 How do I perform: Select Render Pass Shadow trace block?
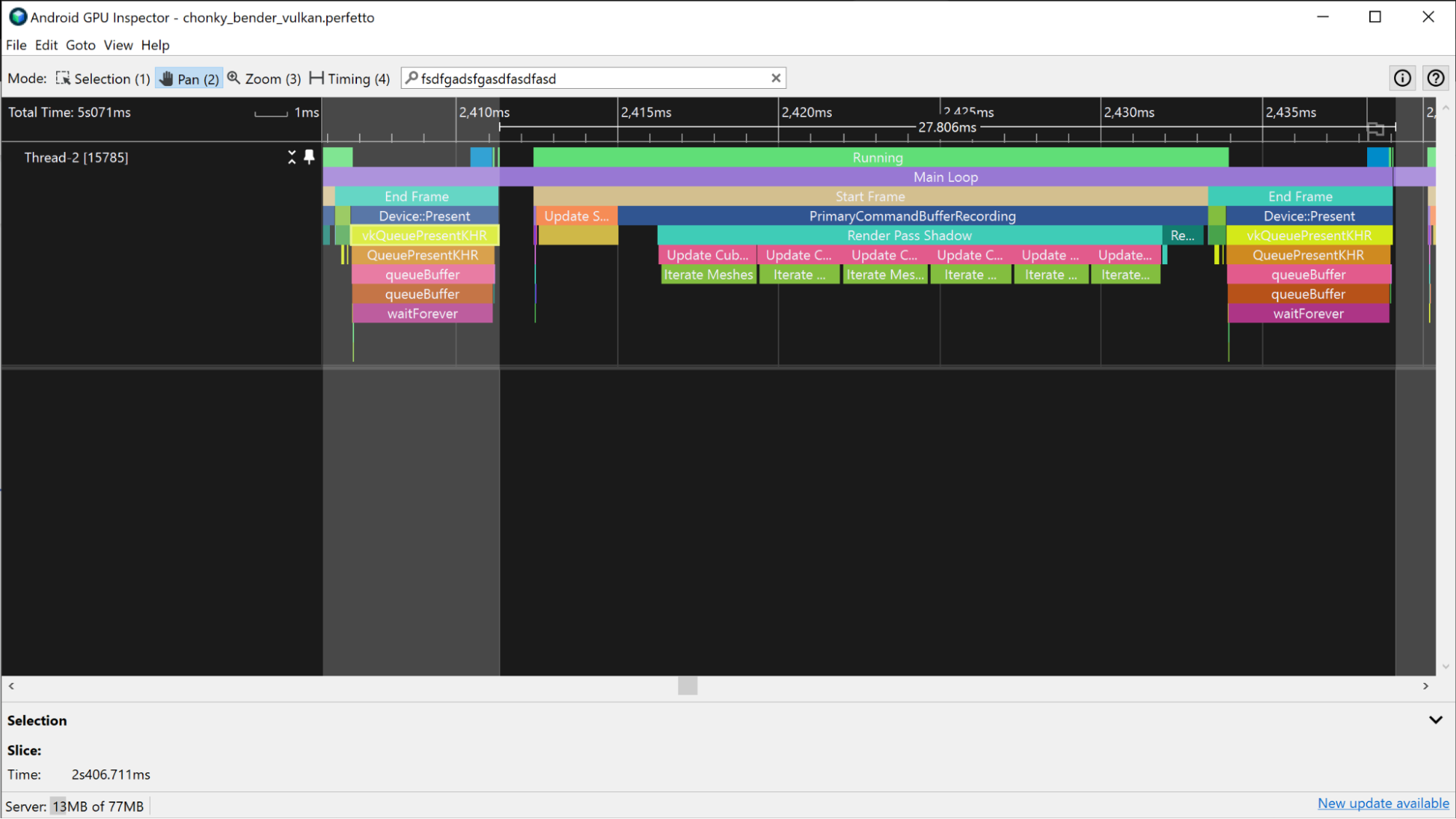point(908,235)
